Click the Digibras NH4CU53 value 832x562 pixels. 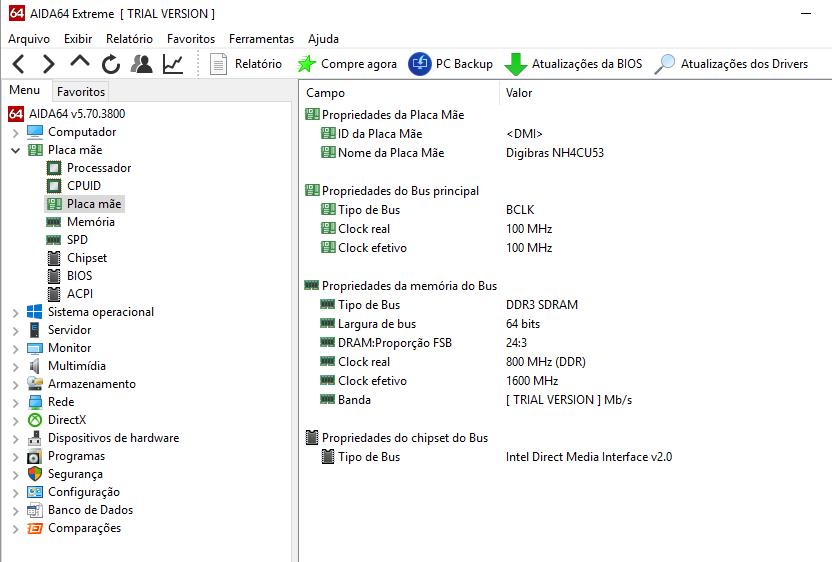click(554, 153)
